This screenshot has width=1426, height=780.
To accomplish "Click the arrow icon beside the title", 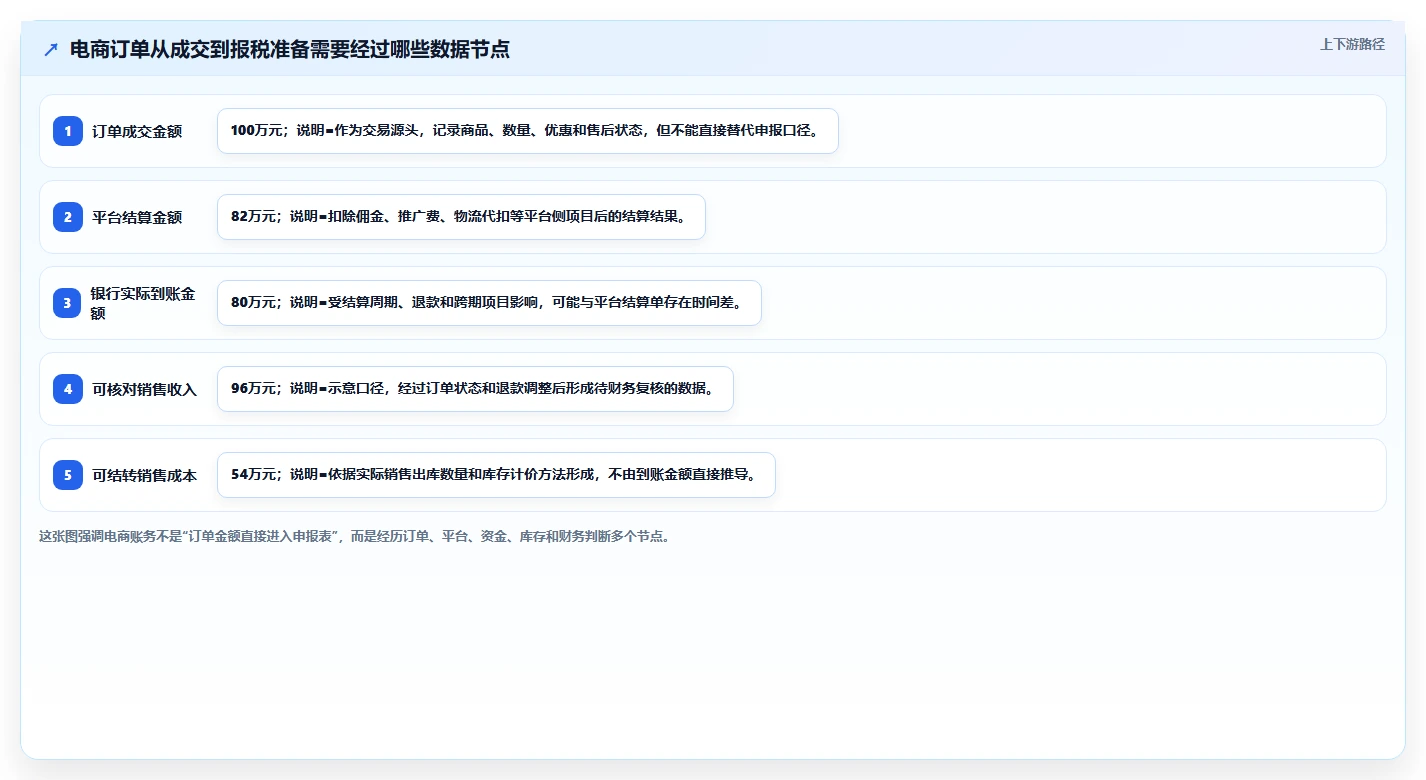I will 51,50.
